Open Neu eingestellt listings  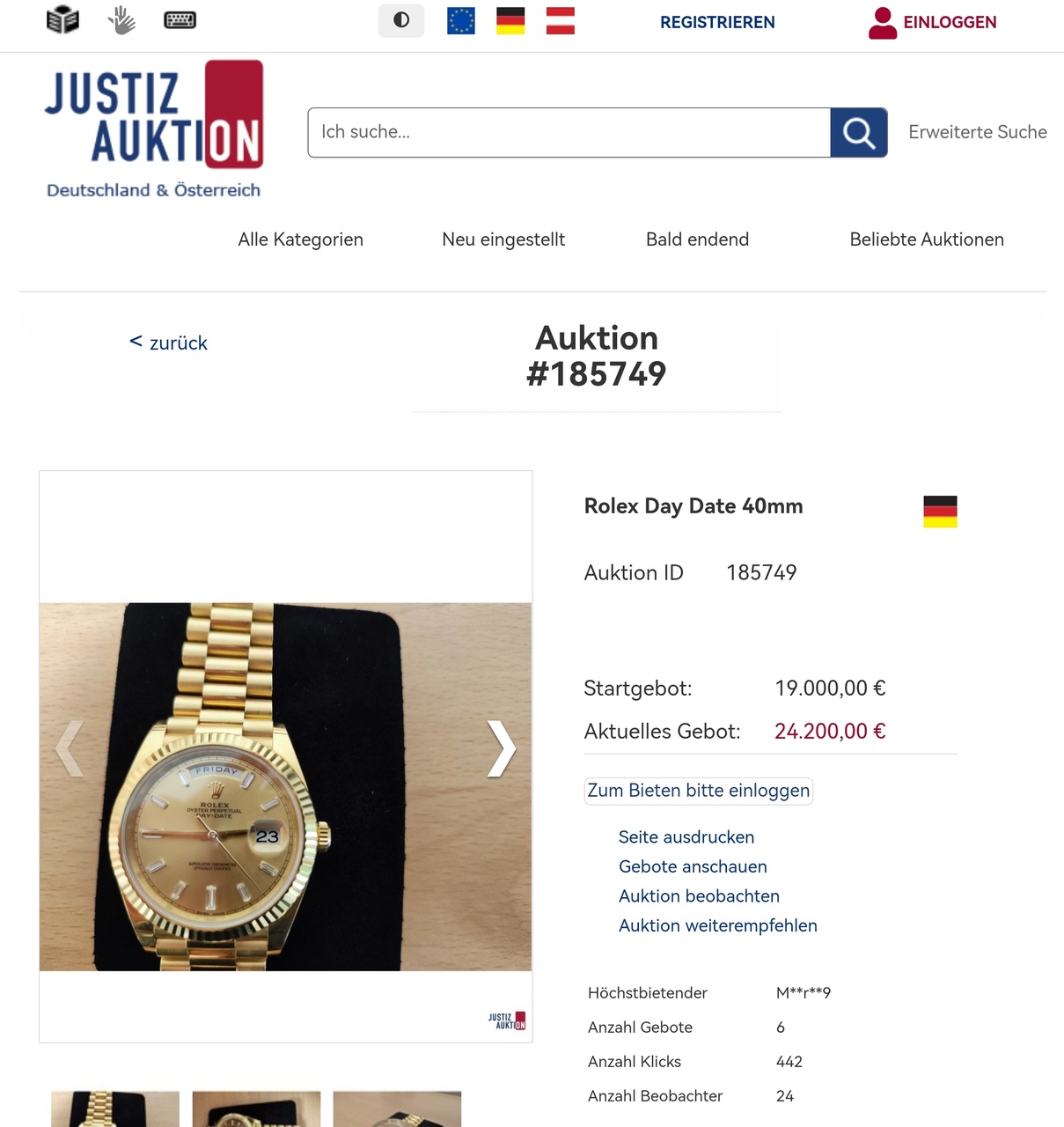(x=503, y=239)
